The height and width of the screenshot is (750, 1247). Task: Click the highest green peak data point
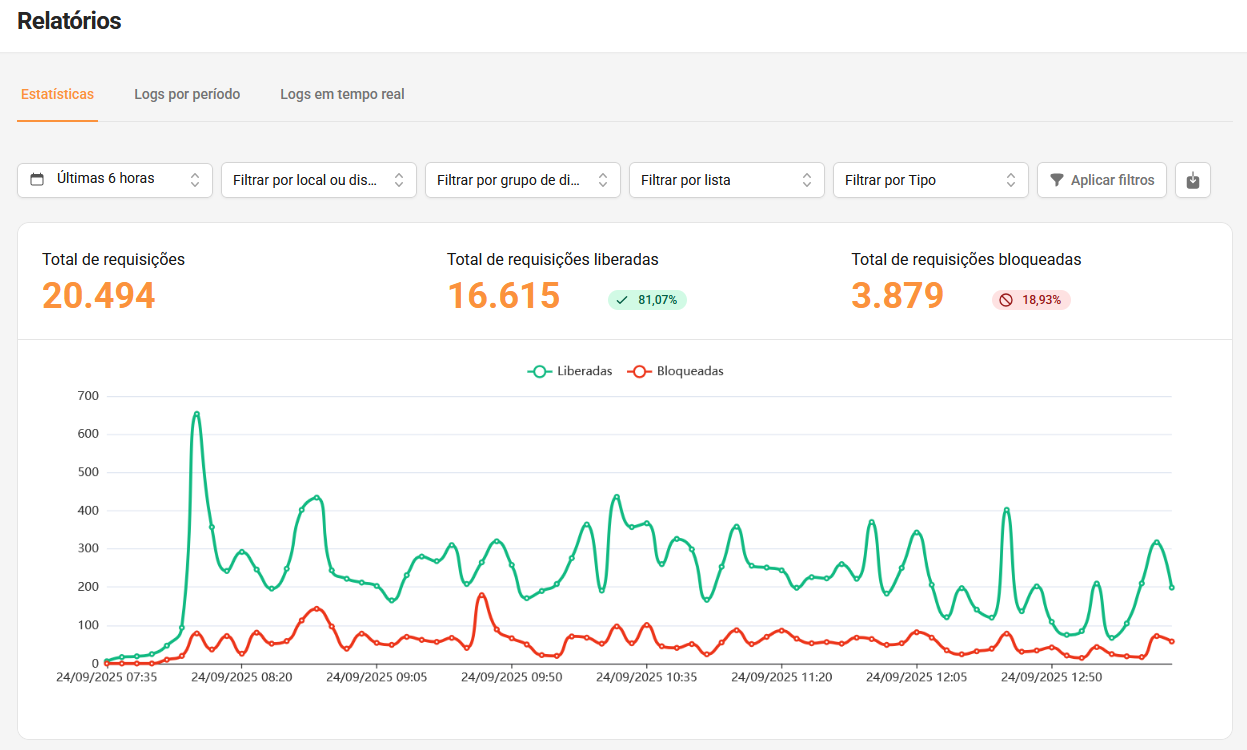coord(196,414)
